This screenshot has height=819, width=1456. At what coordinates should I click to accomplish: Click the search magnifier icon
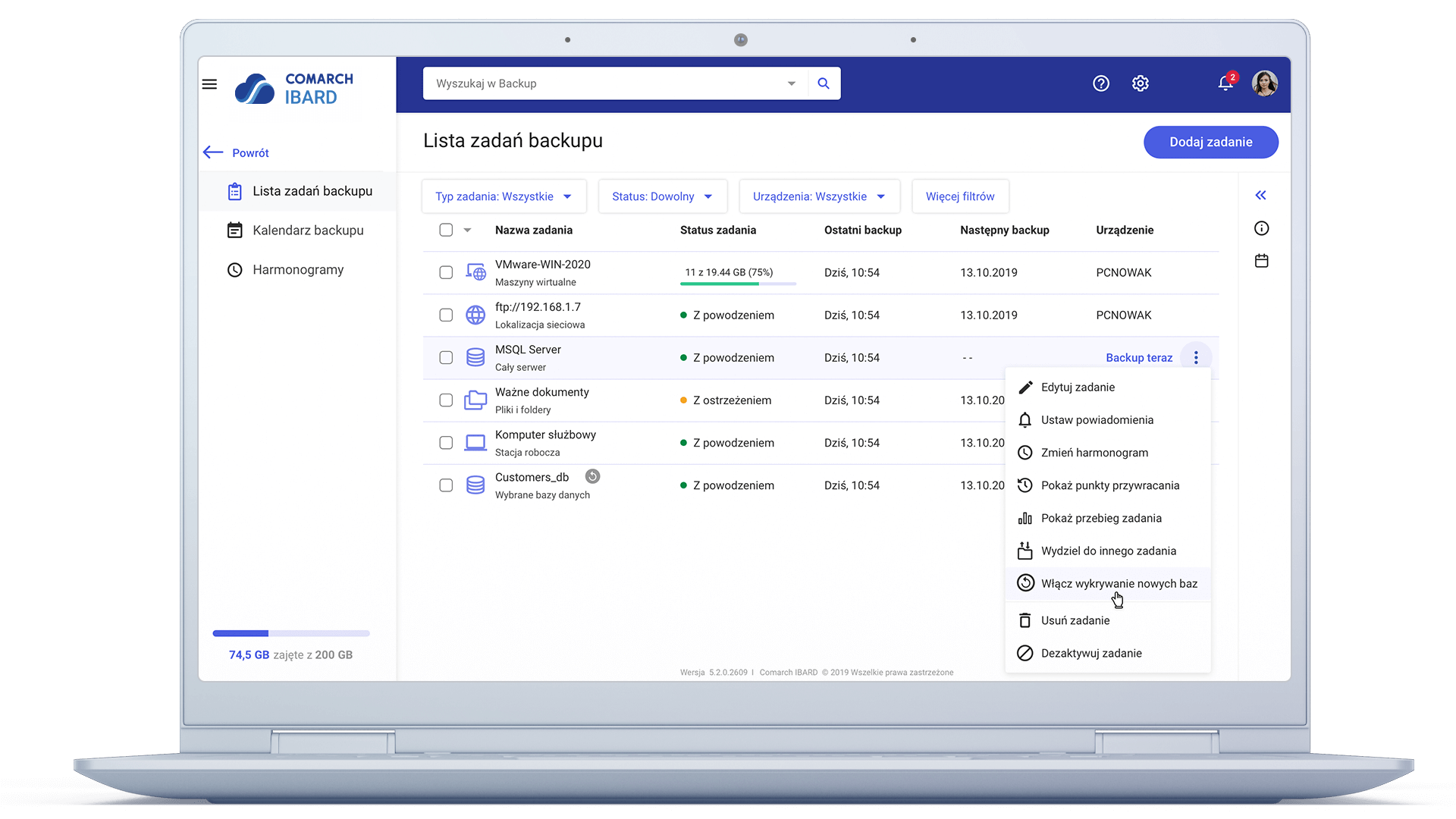tap(824, 83)
